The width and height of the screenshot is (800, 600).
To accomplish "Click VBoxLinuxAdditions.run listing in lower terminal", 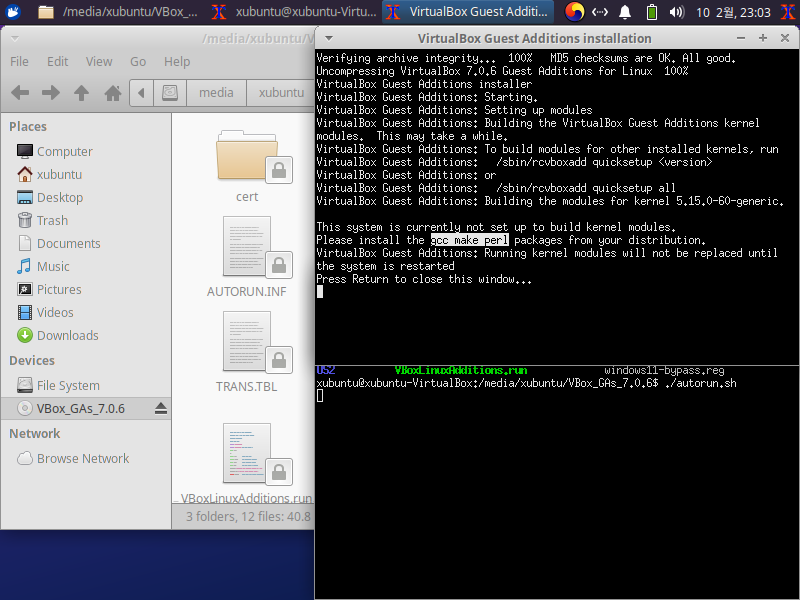I will click(461, 370).
